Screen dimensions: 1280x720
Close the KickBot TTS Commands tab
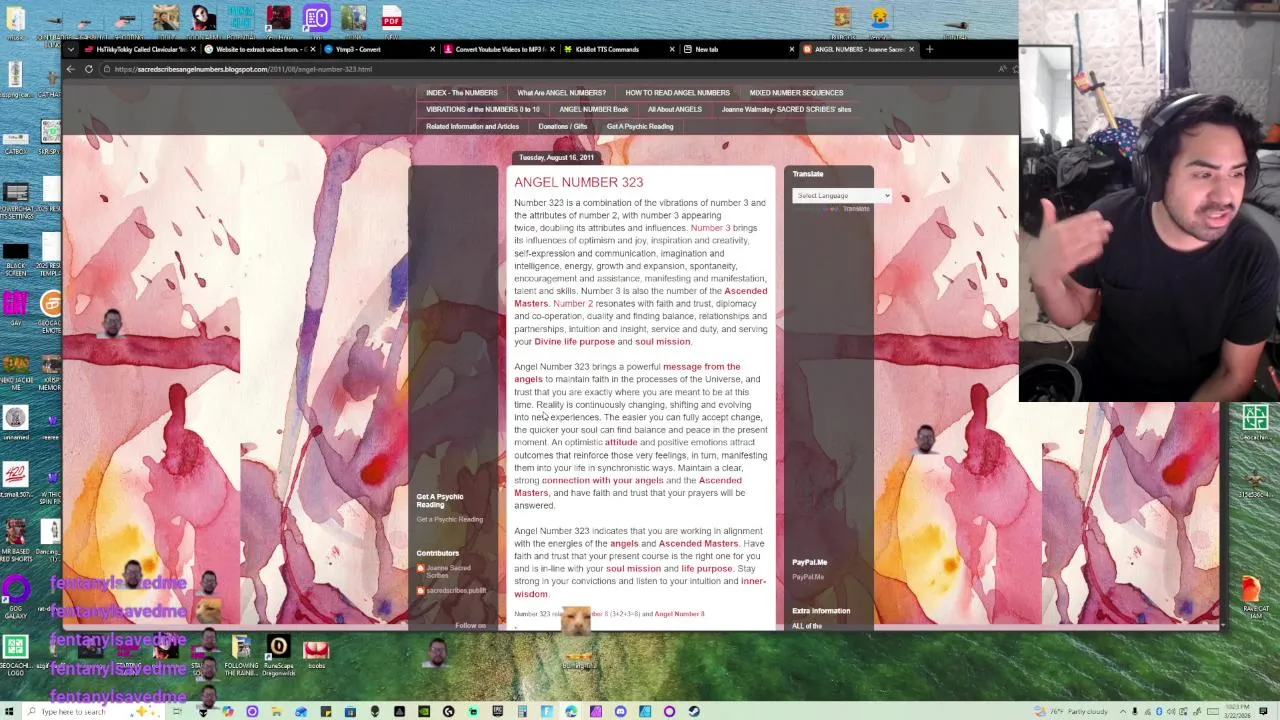[670, 49]
